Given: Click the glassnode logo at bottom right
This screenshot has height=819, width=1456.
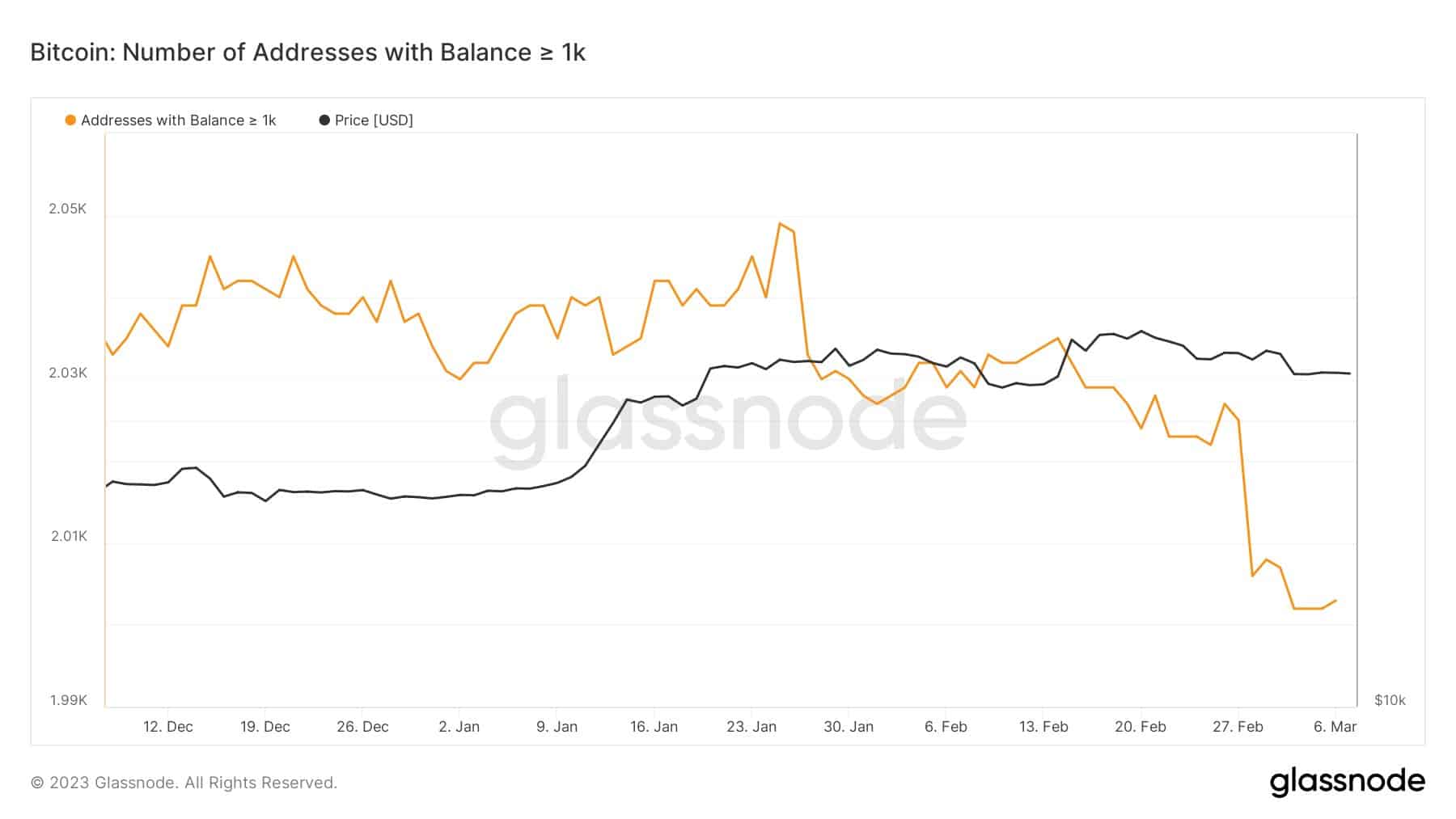Looking at the screenshot, I should 1347,782.
